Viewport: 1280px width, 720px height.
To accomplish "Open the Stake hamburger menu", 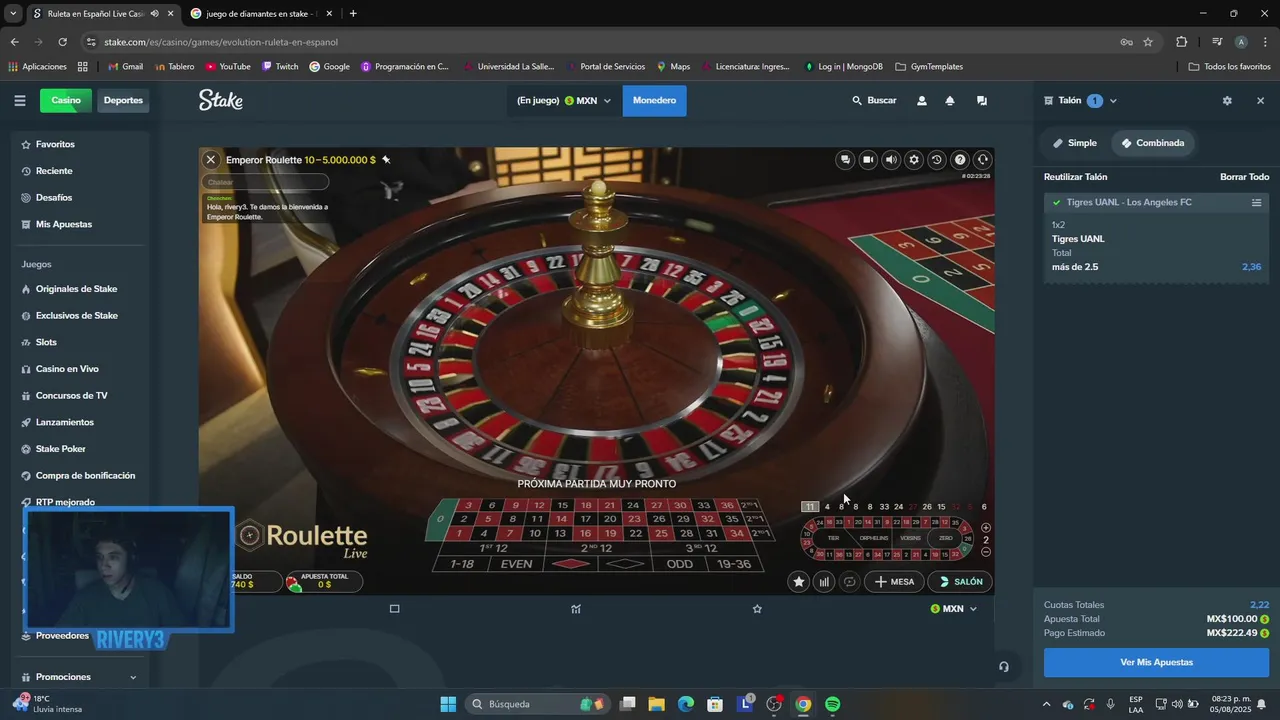I will 19,101.
